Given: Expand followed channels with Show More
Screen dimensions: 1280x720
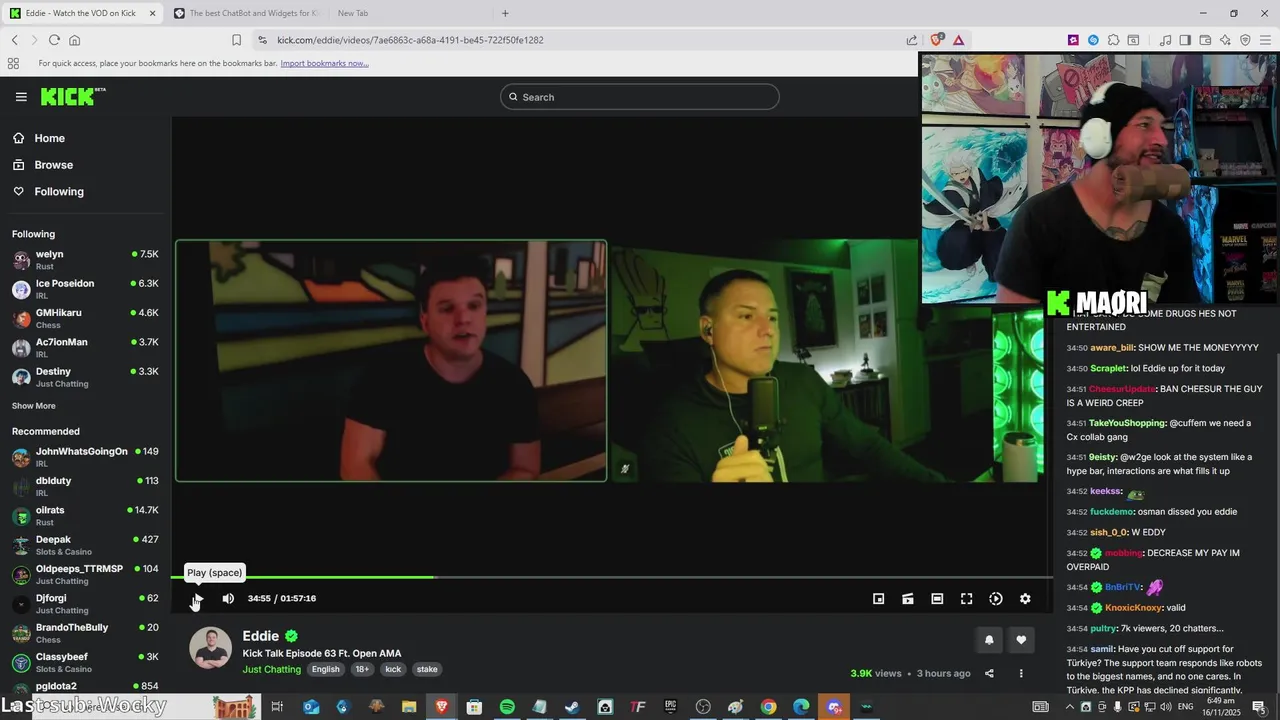Looking at the screenshot, I should pyautogui.click(x=34, y=406).
